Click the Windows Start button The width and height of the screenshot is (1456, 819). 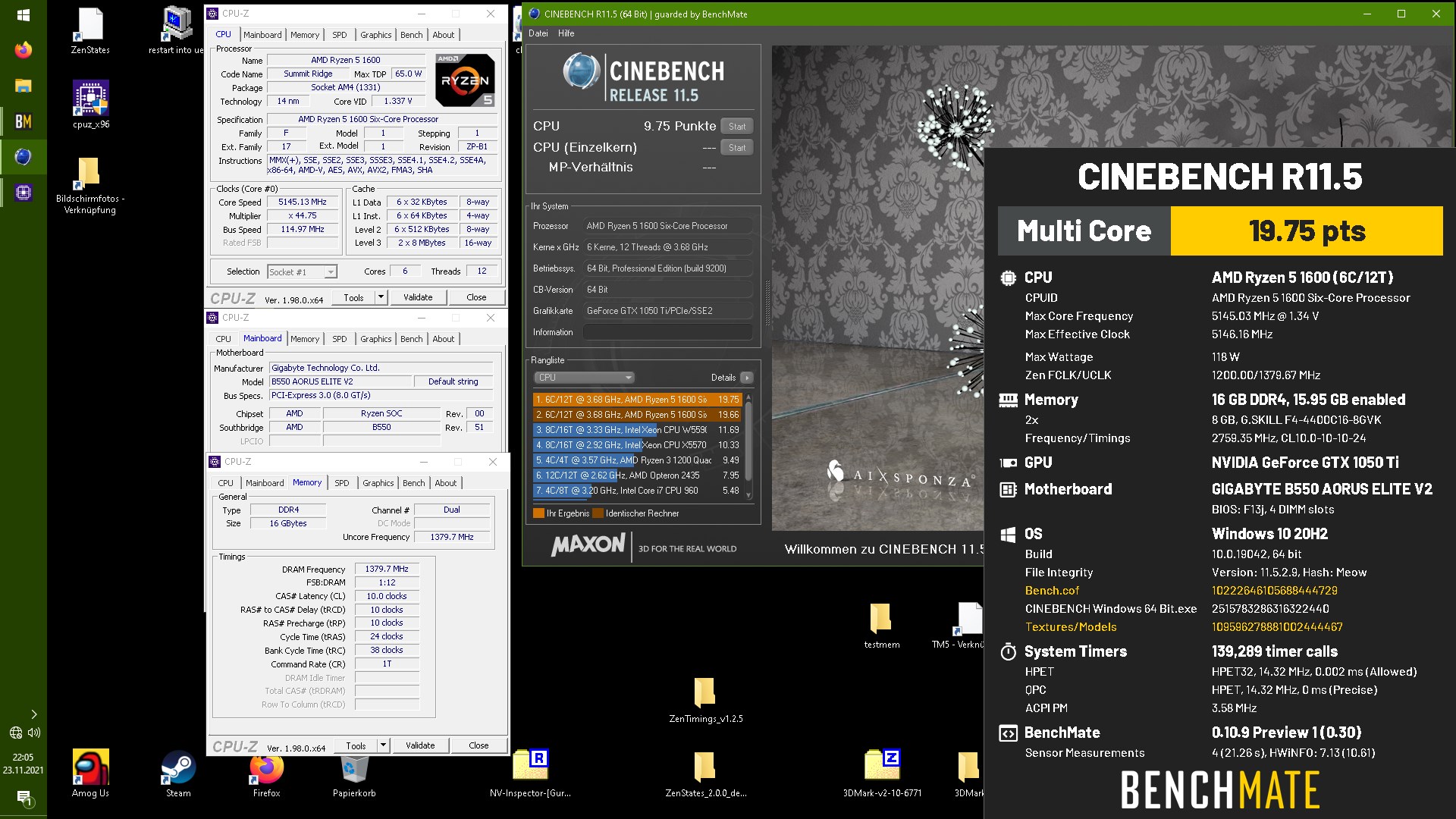pyautogui.click(x=23, y=15)
